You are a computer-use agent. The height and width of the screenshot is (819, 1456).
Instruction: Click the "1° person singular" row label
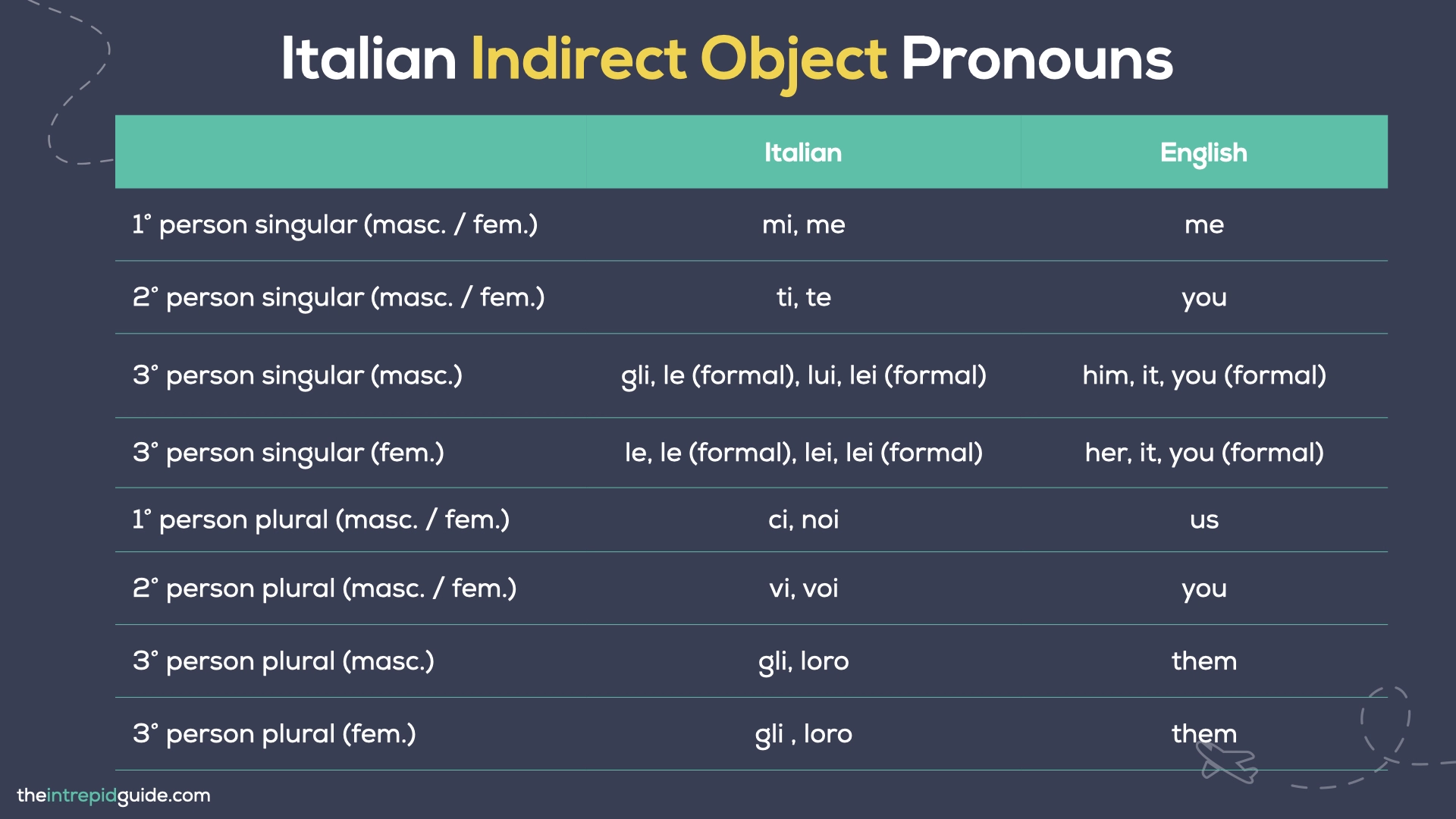point(334,224)
